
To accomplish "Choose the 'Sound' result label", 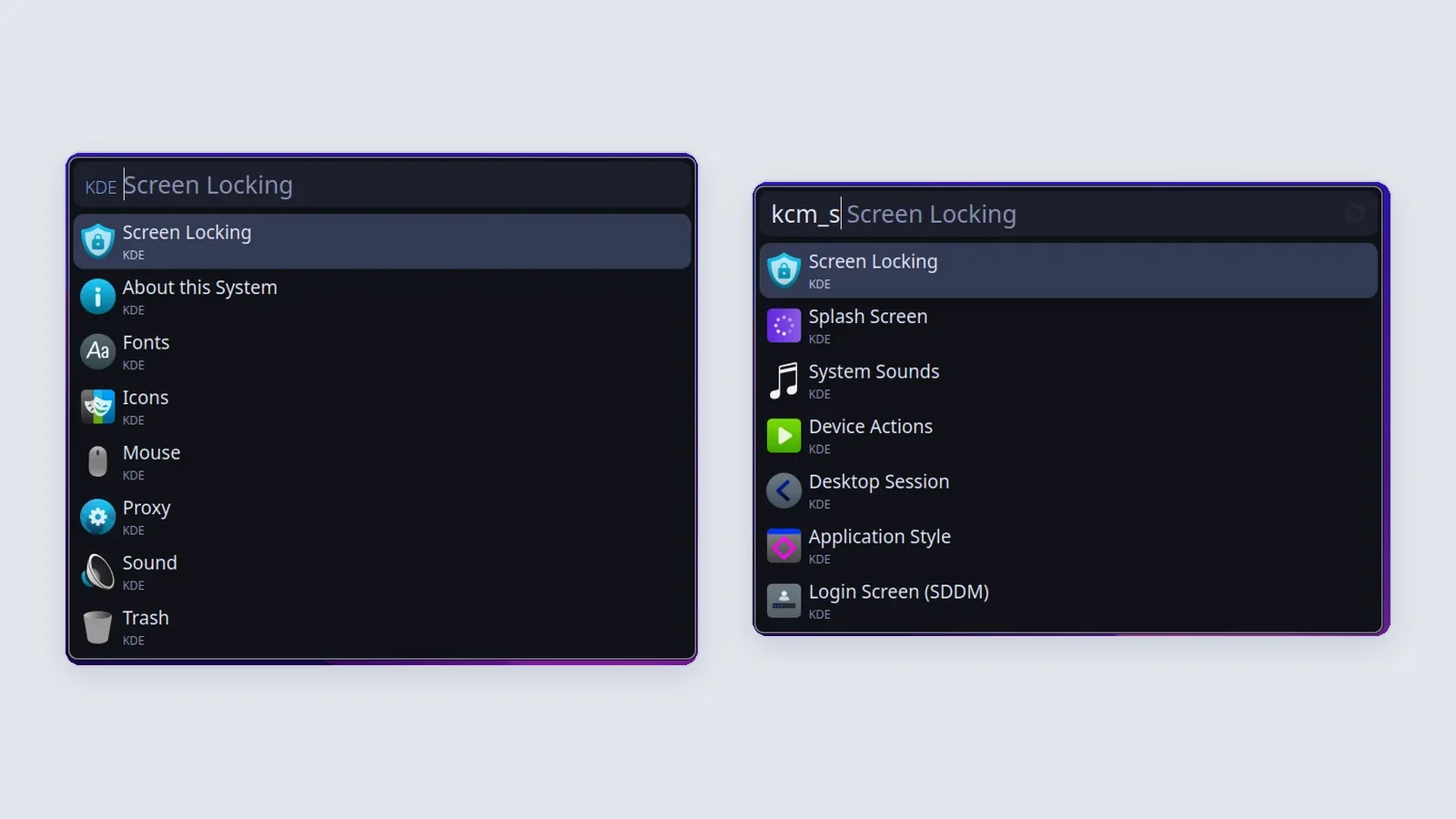I will click(149, 562).
